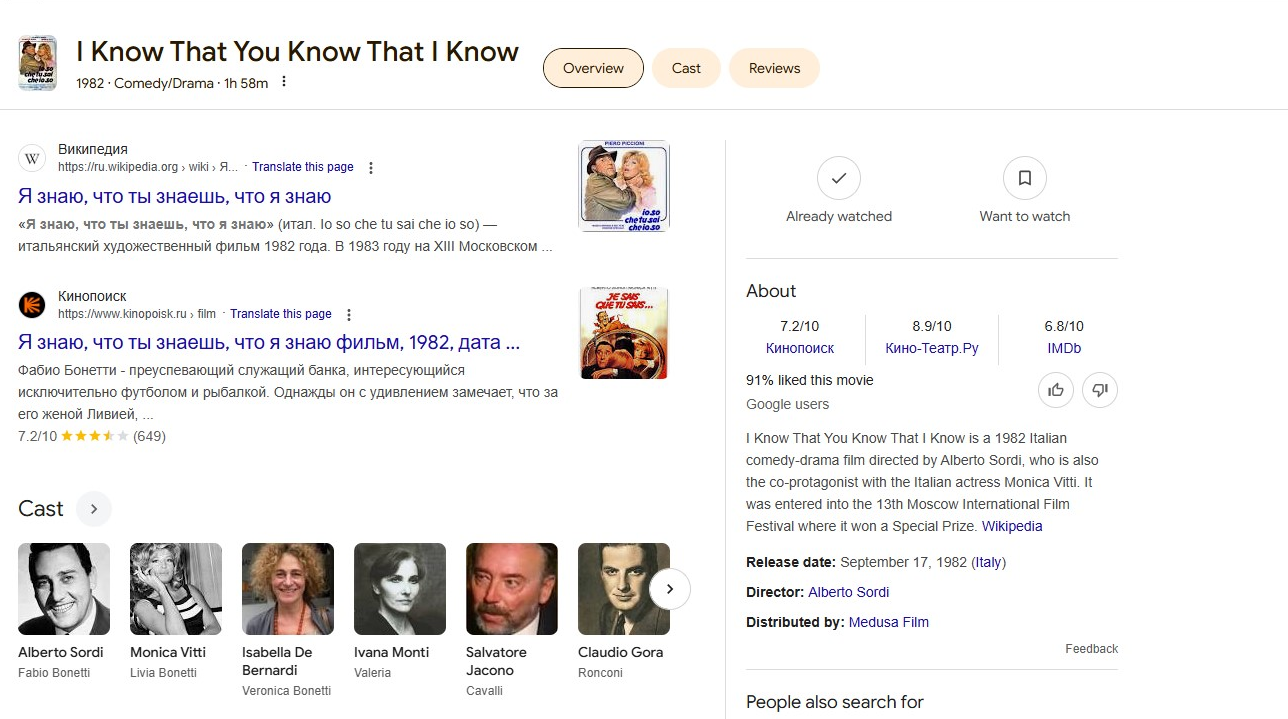1288x719 pixels.
Task: Expand the Cast section arrow
Action: click(x=94, y=509)
